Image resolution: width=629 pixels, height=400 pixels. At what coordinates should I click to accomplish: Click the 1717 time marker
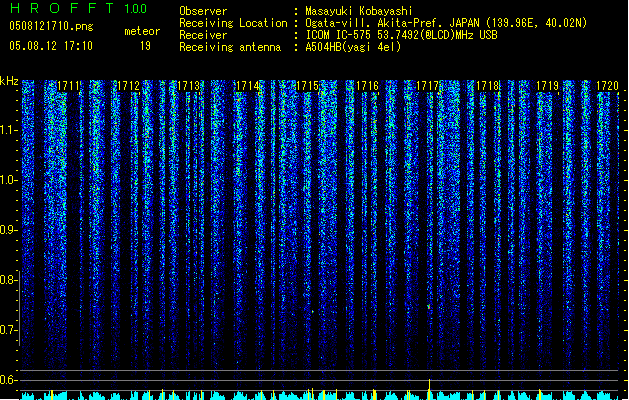[x=428, y=86]
